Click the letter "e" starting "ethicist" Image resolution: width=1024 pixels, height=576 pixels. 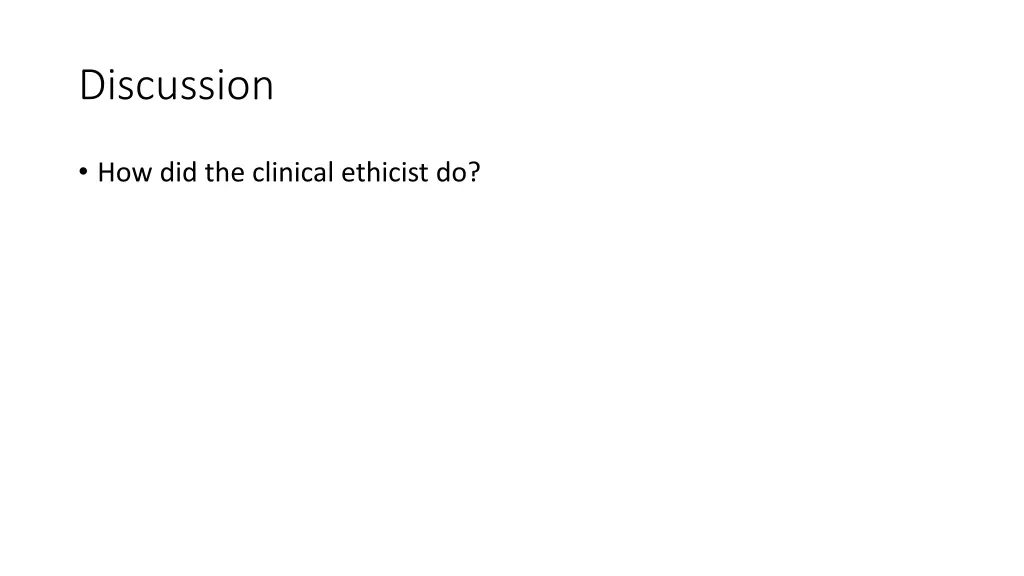coord(347,173)
